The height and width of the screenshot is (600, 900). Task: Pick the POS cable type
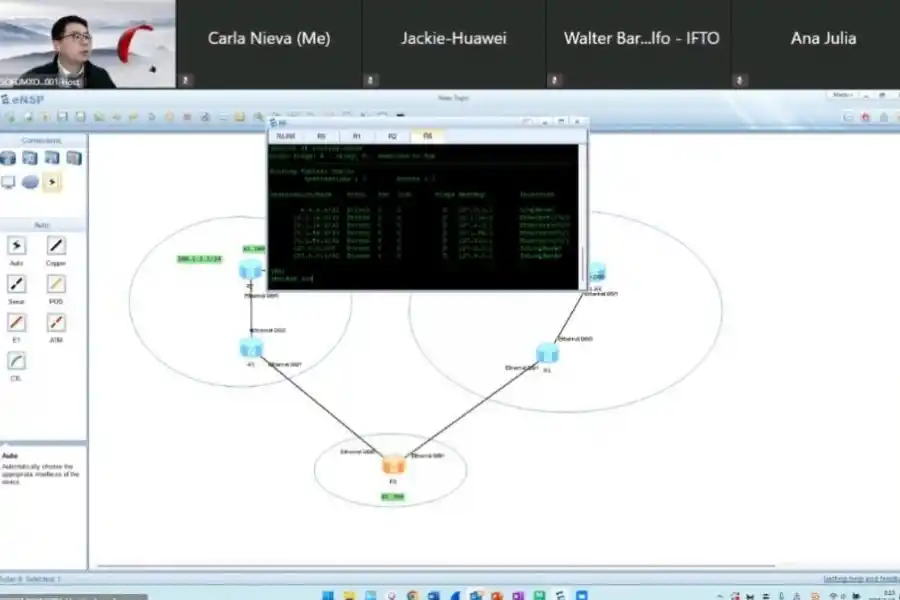[57, 284]
